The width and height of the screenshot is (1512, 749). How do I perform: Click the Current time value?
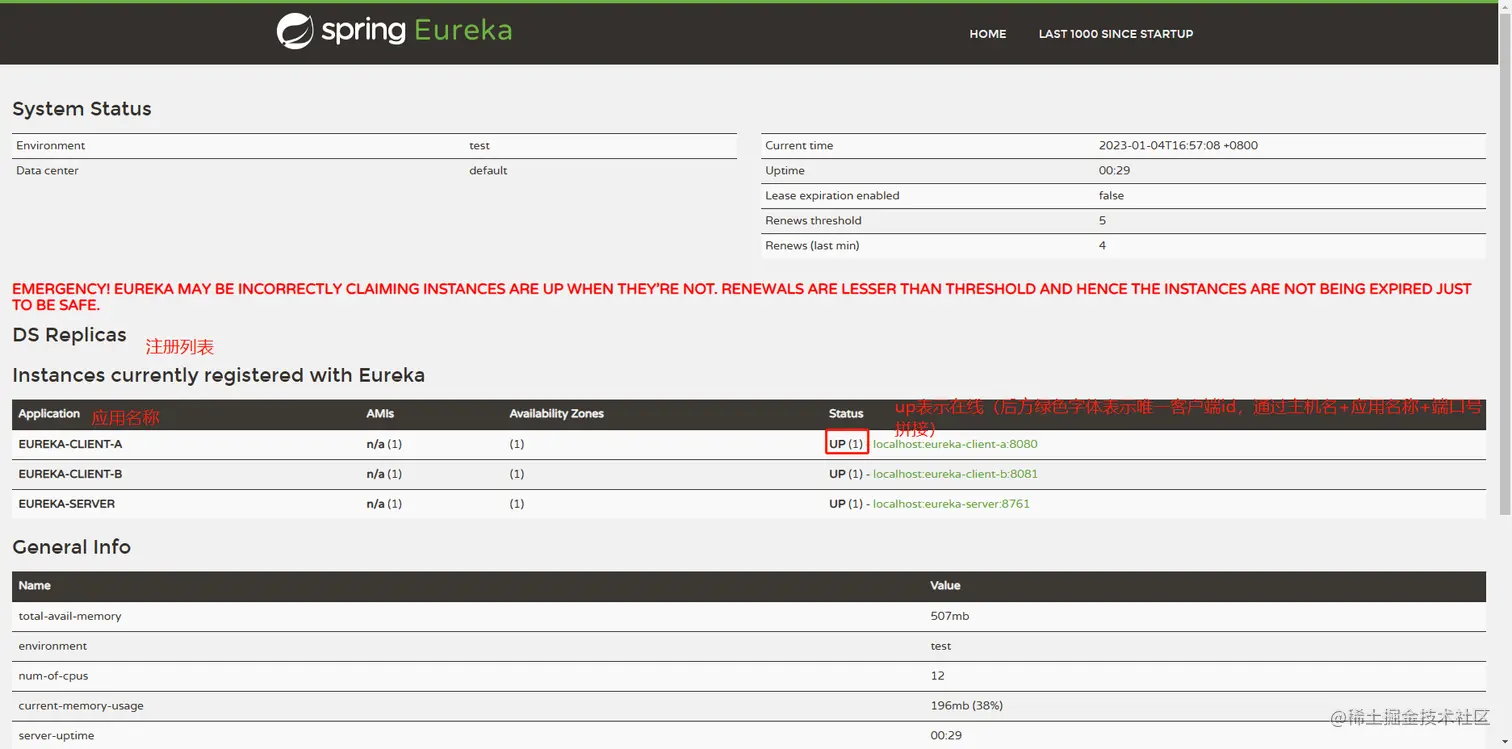coord(1178,146)
